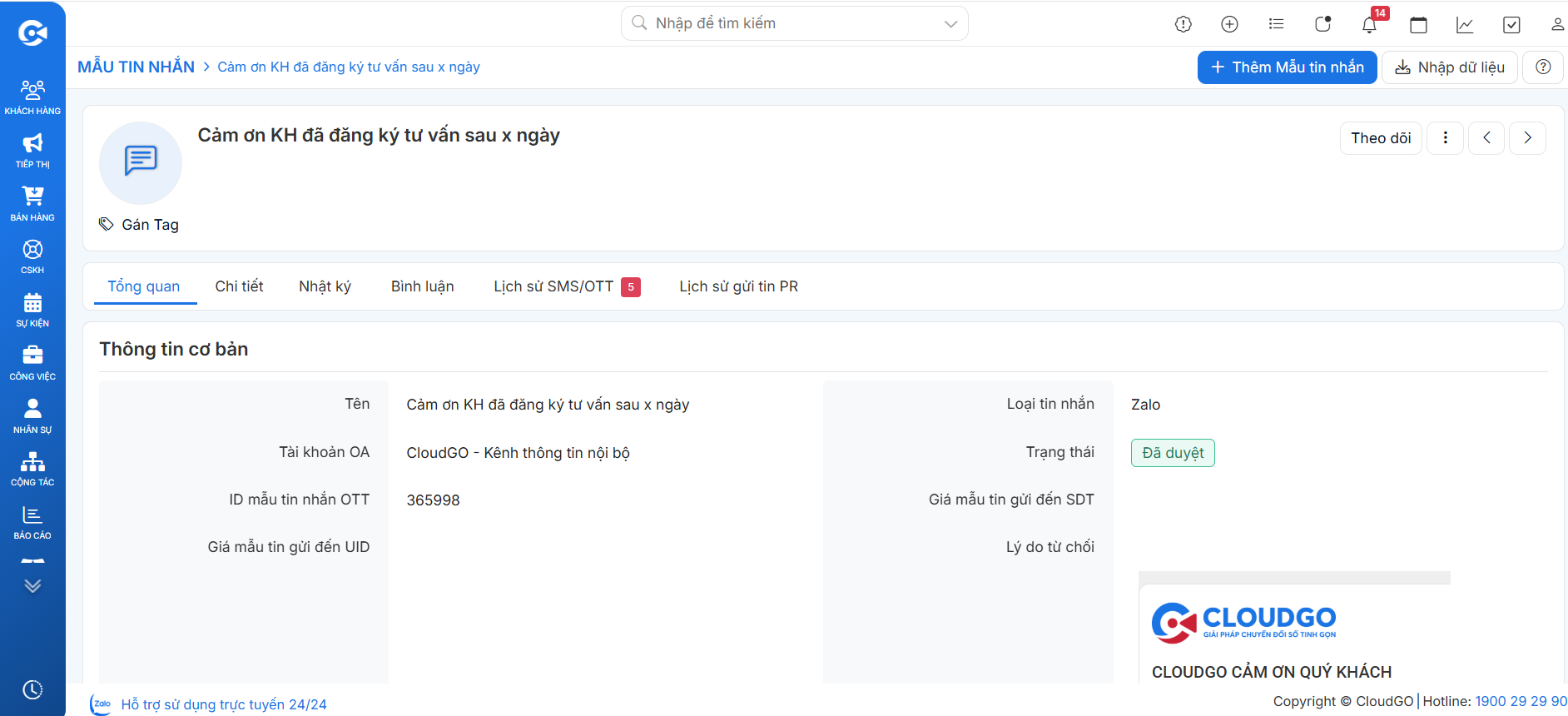Click the MẪU TIN NHẮN breadcrumb link
The image size is (1568, 716).
[x=136, y=67]
